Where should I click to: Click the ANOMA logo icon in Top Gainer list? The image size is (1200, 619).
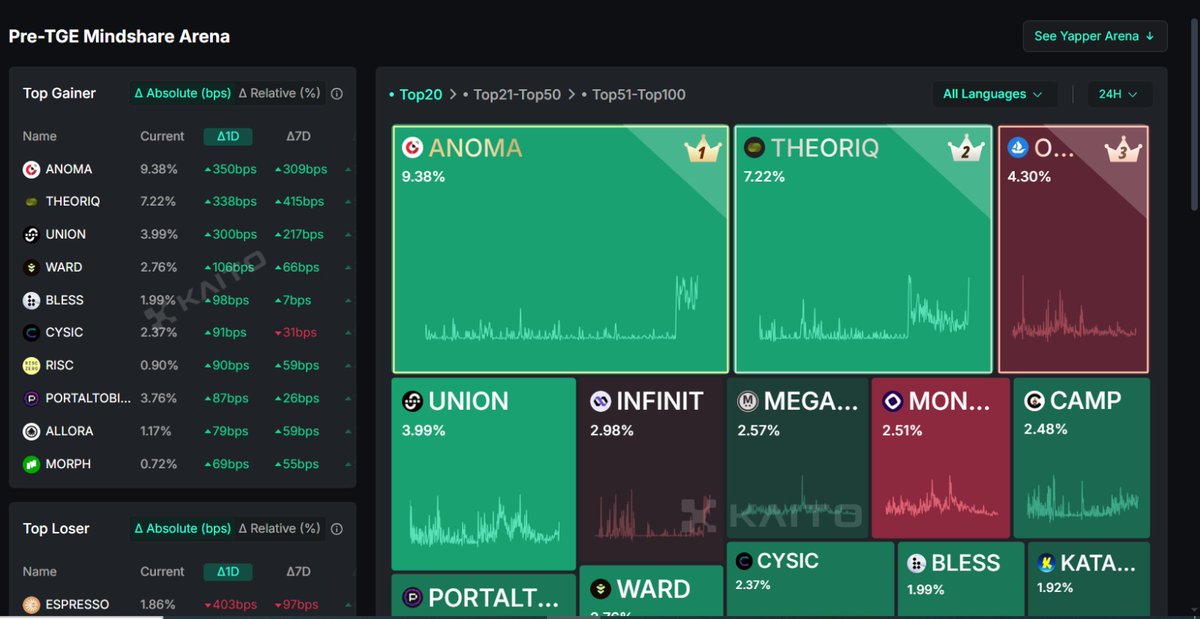click(31, 170)
